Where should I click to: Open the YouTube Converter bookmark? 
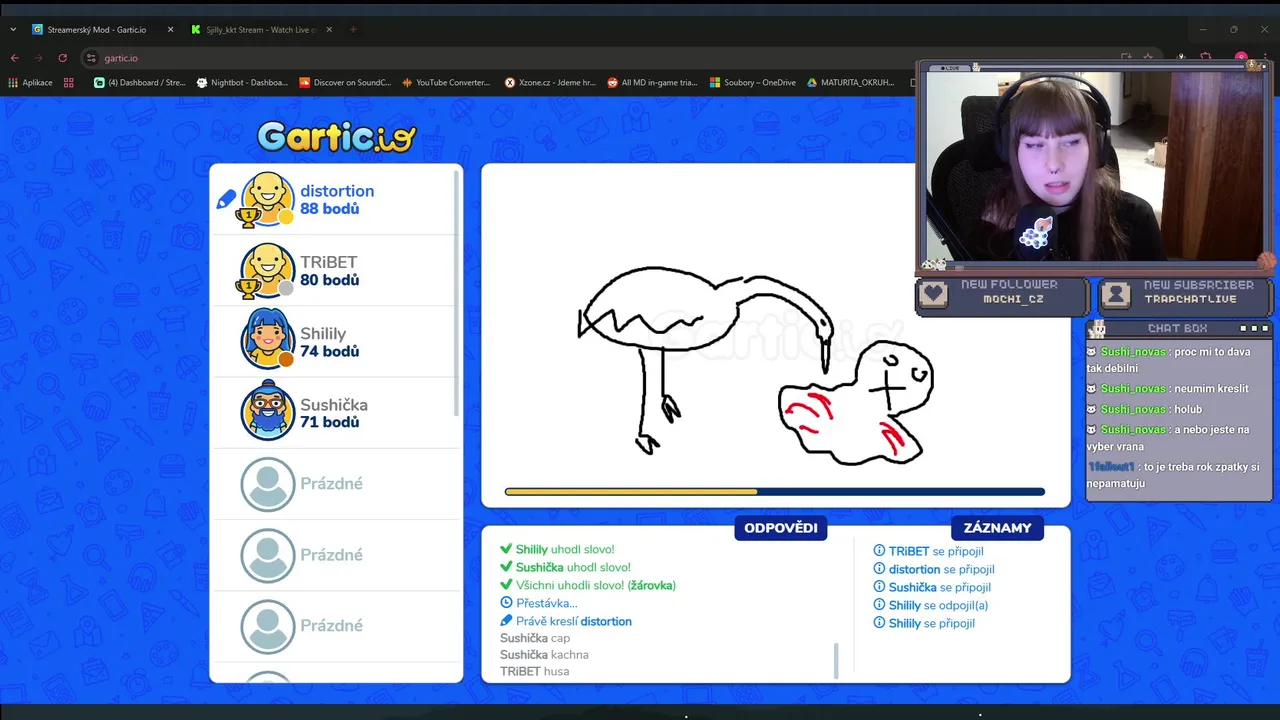(x=446, y=83)
